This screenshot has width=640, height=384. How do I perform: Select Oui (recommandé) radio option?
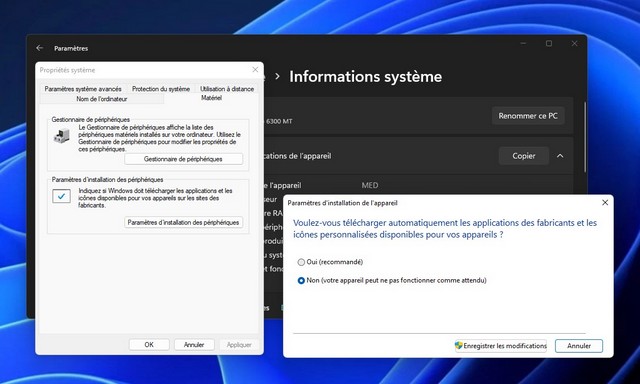[301, 262]
